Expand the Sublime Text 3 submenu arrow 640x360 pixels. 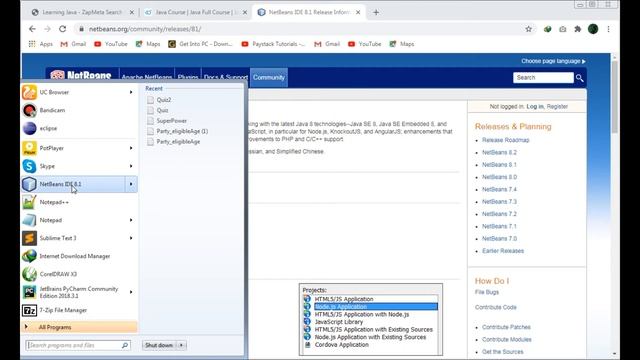(131, 238)
